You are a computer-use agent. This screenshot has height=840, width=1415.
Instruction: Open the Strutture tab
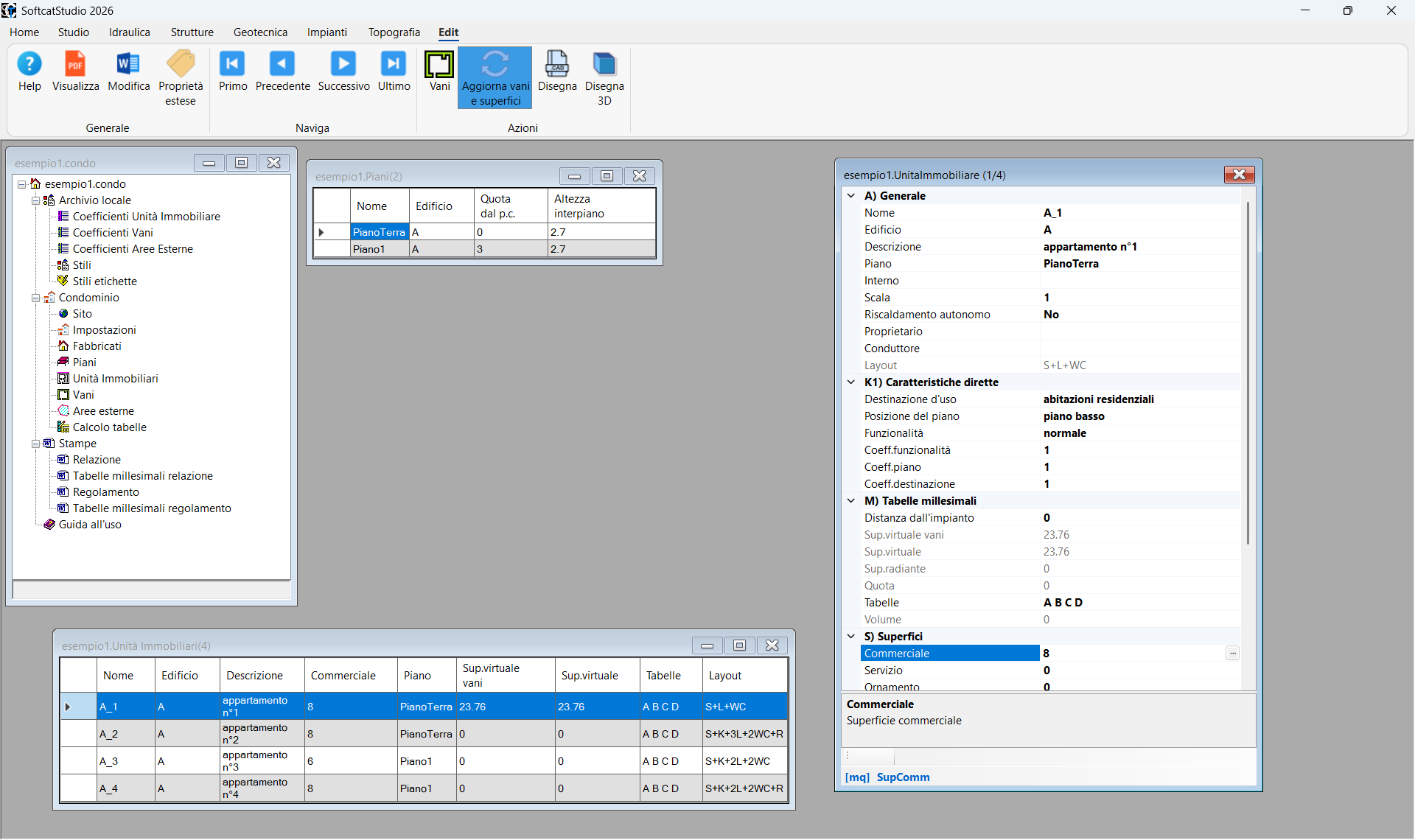click(192, 32)
